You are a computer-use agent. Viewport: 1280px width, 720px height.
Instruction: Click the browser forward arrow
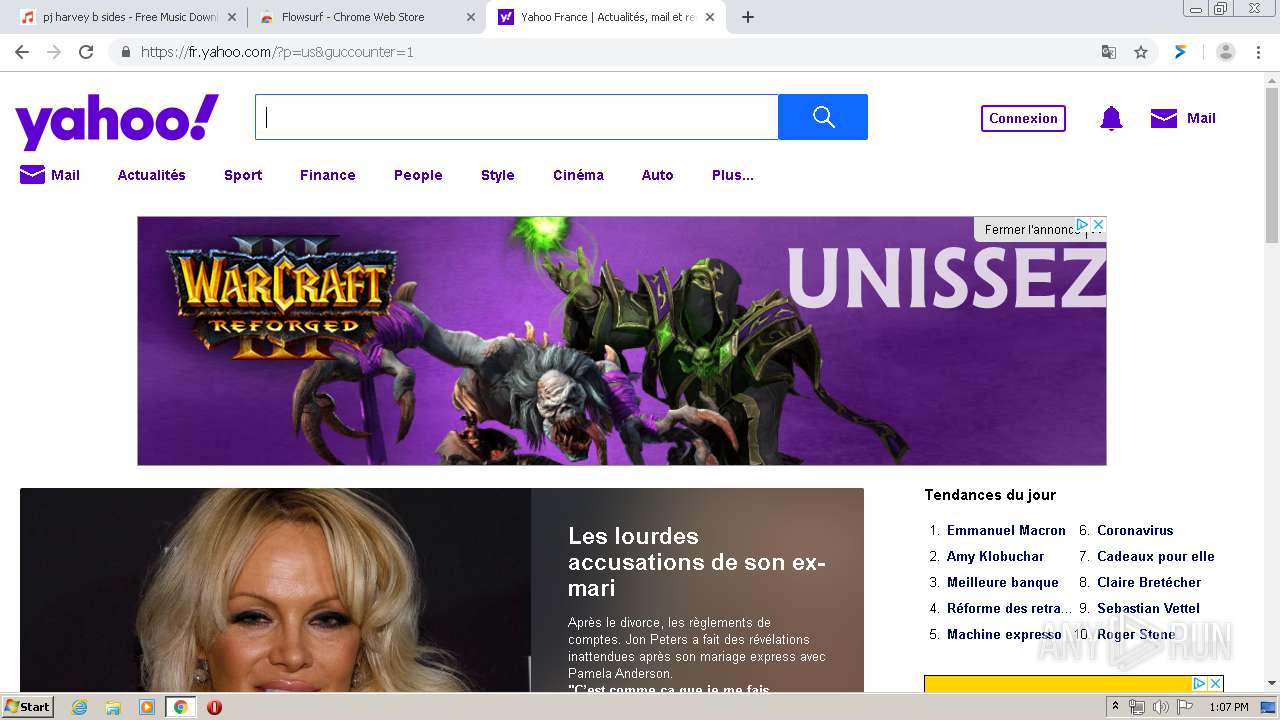[54, 52]
